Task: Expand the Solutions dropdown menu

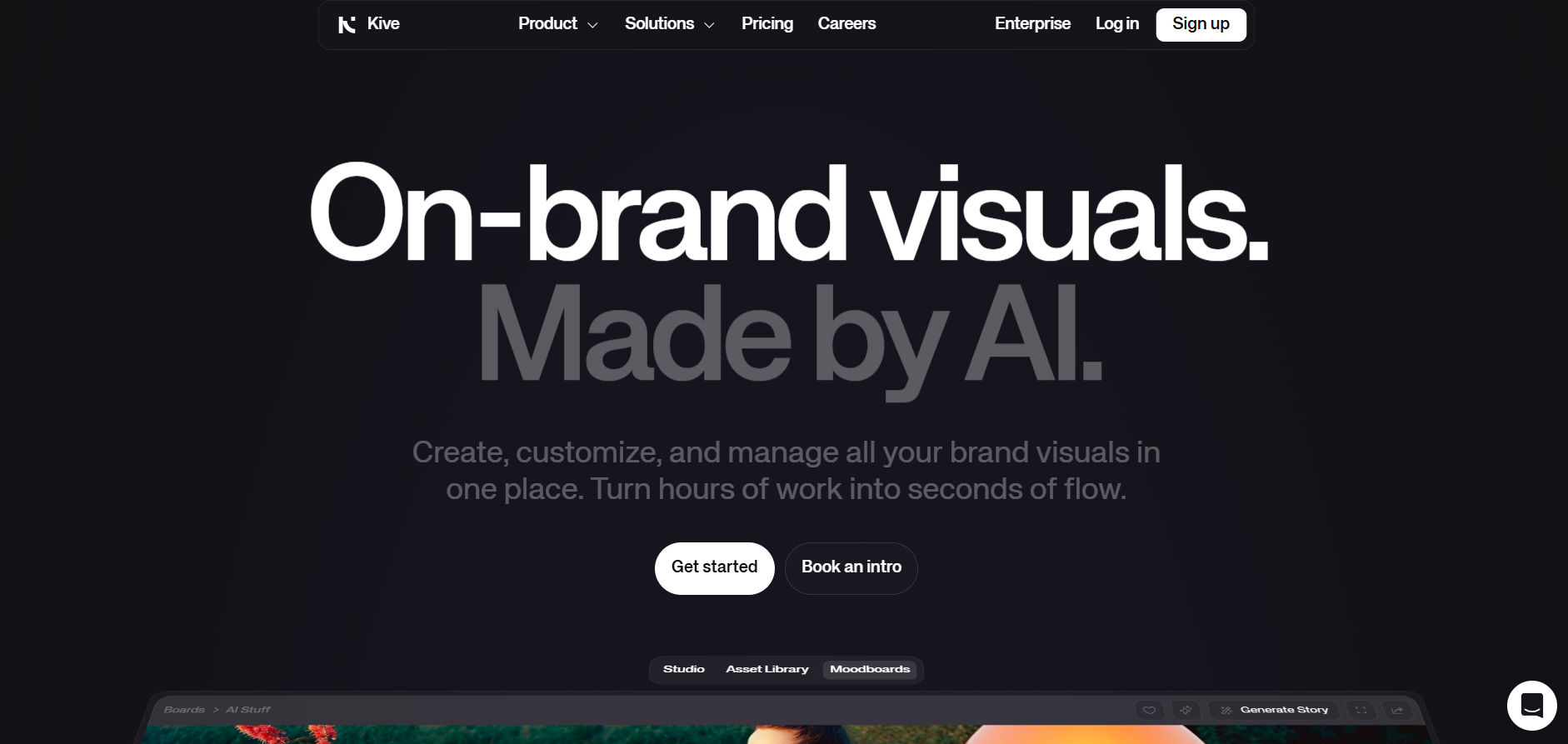Action: (670, 24)
